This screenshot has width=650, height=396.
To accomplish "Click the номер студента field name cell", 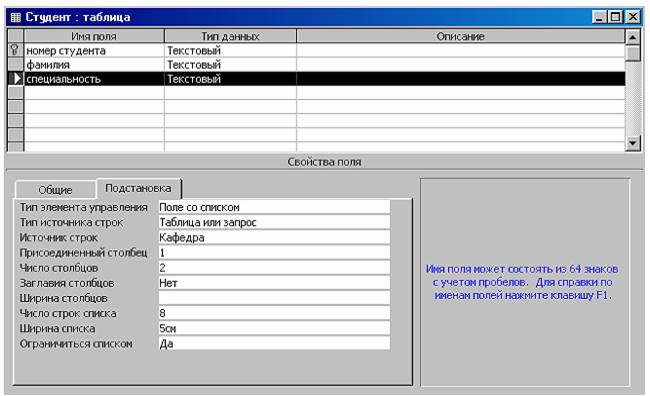I will coord(94,51).
